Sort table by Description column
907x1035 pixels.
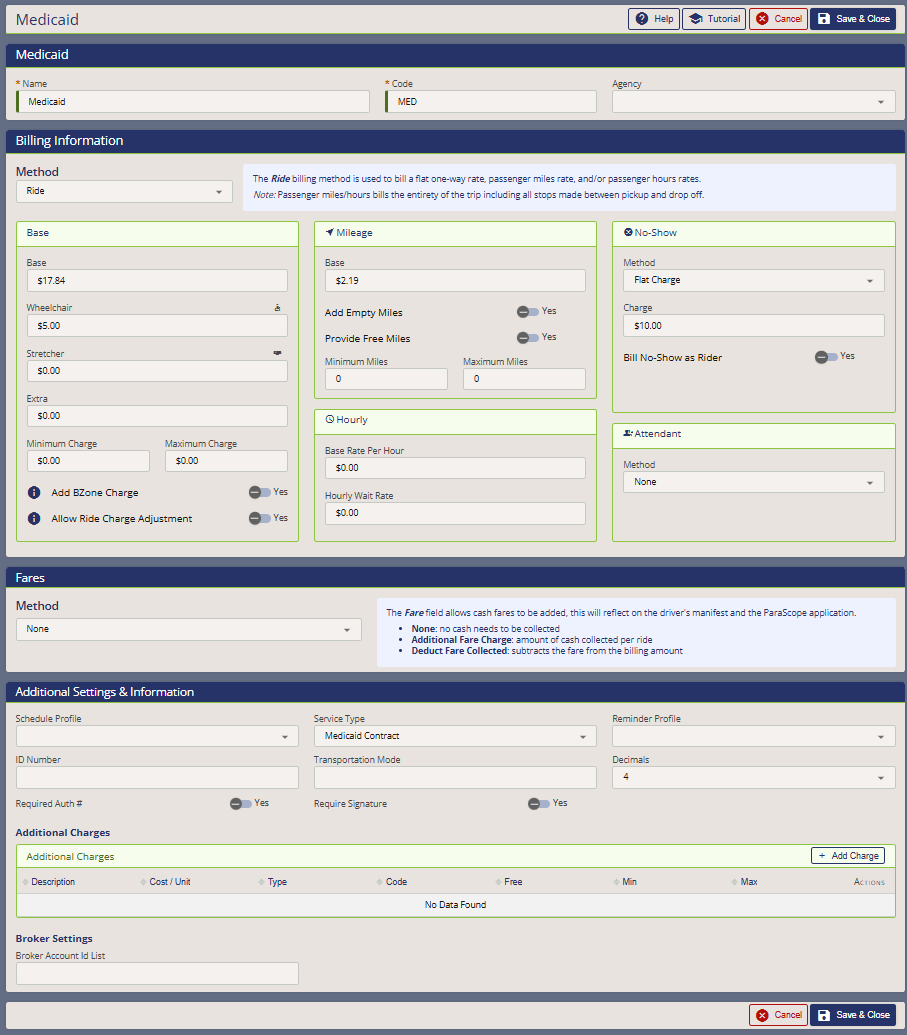pyautogui.click(x=49, y=882)
